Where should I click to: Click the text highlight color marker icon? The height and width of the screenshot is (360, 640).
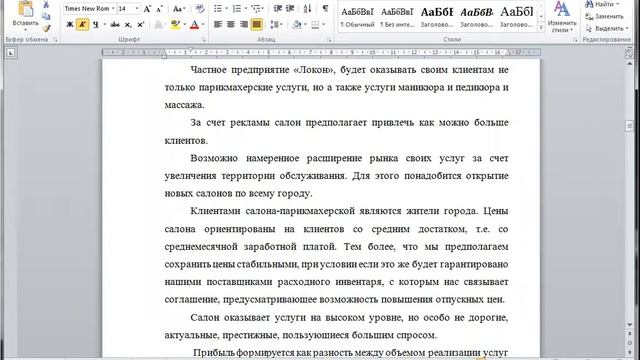[176, 25]
